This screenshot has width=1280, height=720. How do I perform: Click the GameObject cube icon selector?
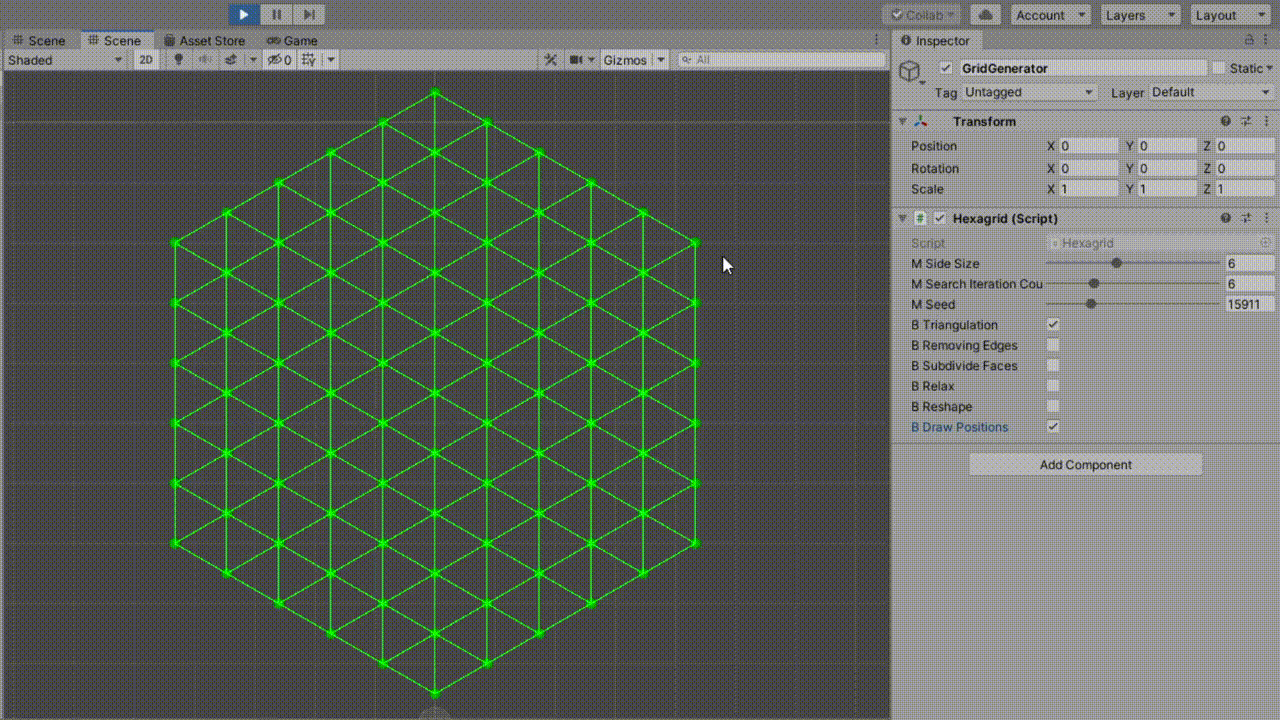(909, 71)
